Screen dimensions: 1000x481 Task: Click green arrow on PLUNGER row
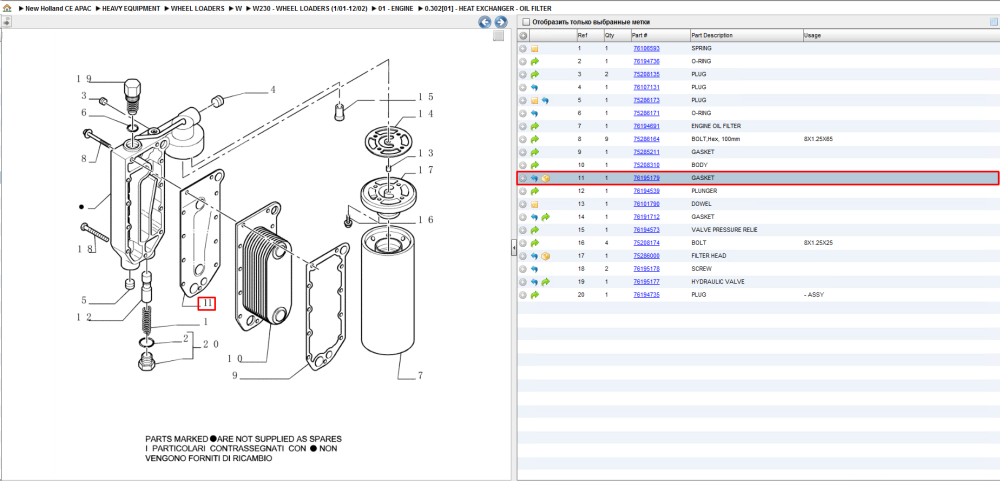534,191
